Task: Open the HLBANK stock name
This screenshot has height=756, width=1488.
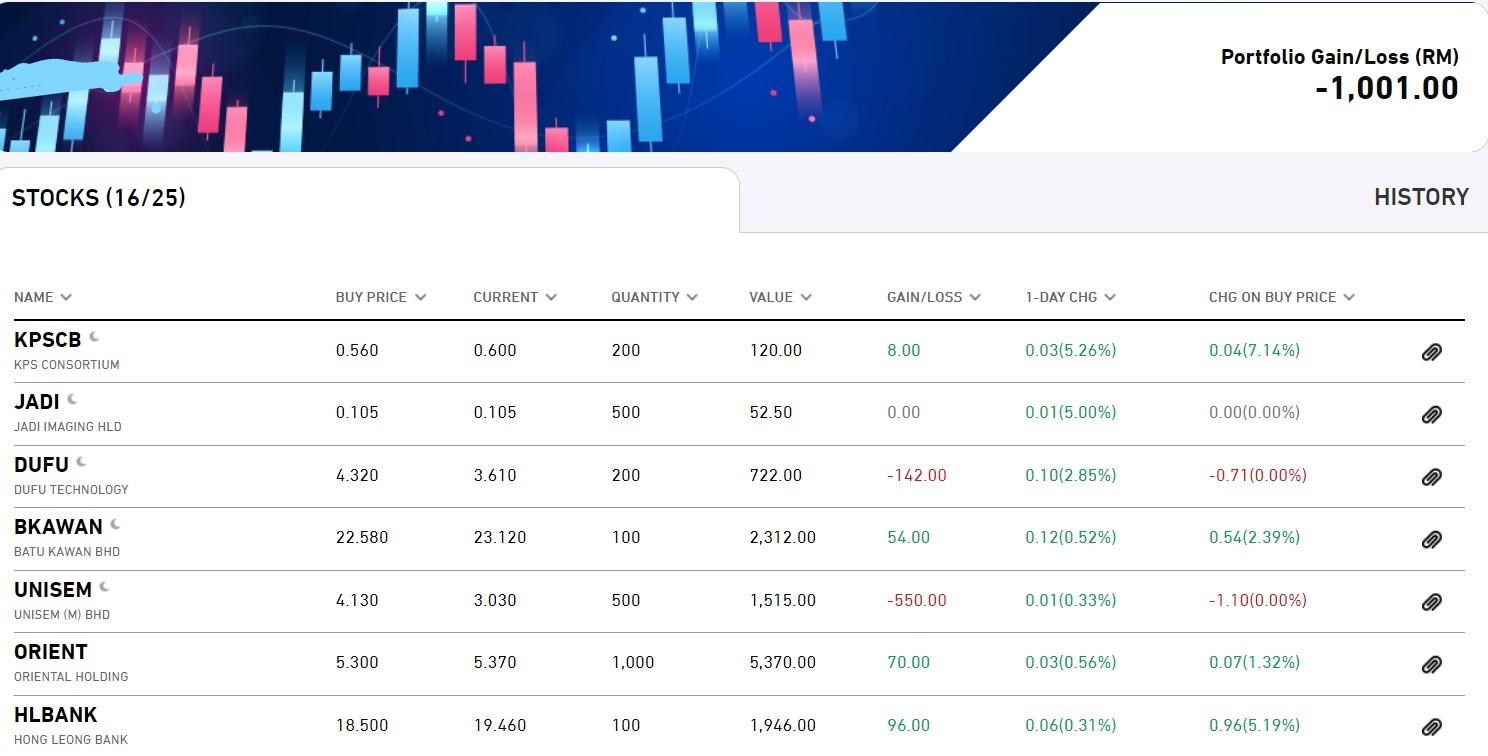Action: point(55,715)
